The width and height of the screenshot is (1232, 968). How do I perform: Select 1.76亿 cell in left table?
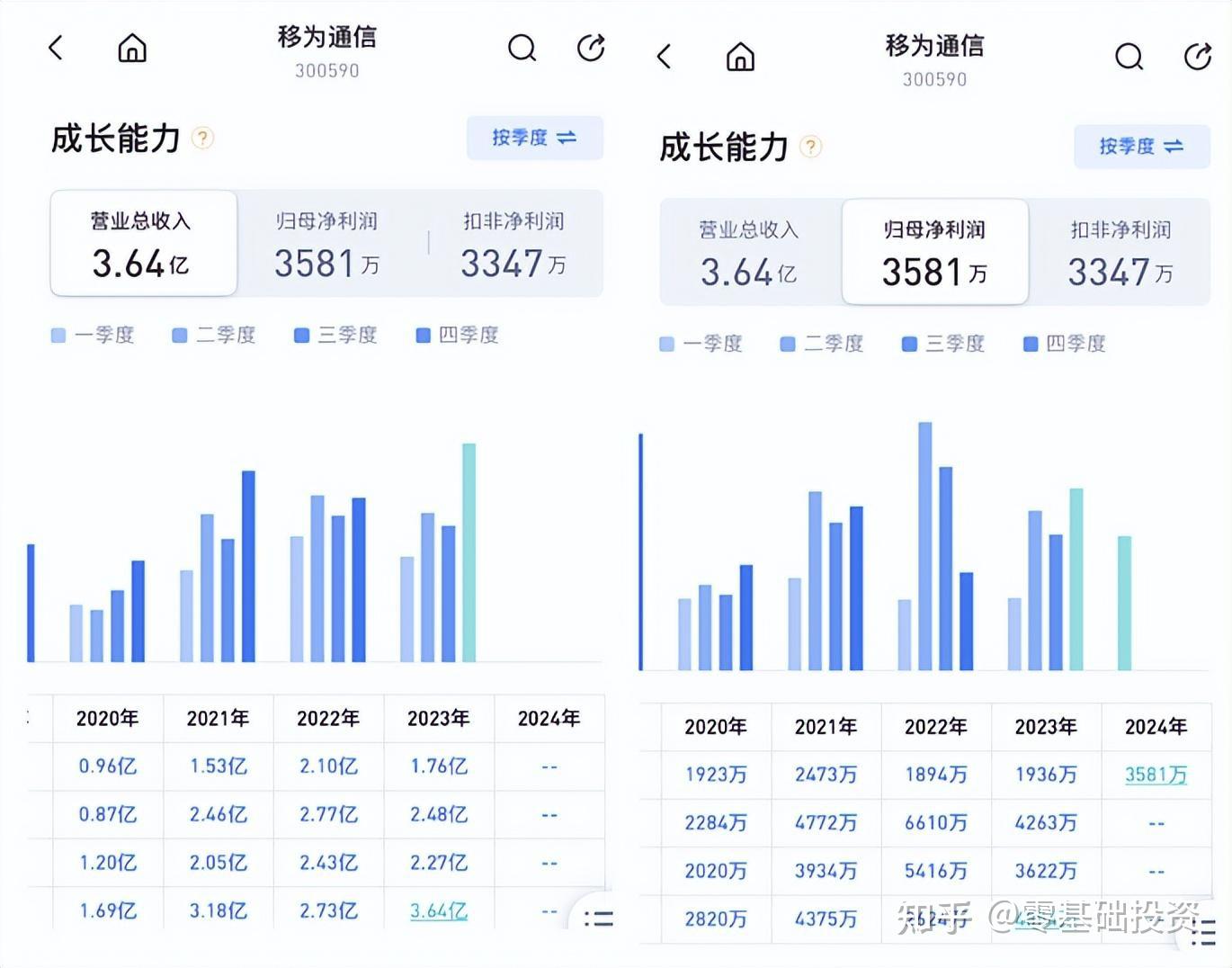click(439, 766)
